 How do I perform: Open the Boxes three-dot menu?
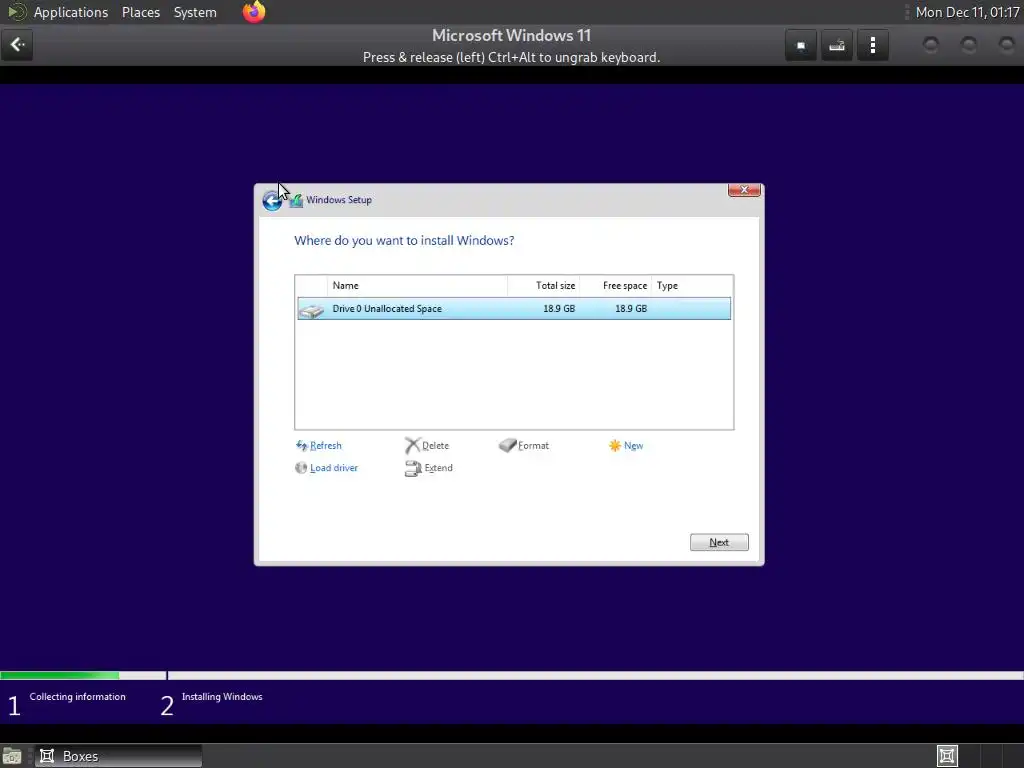pos(872,45)
